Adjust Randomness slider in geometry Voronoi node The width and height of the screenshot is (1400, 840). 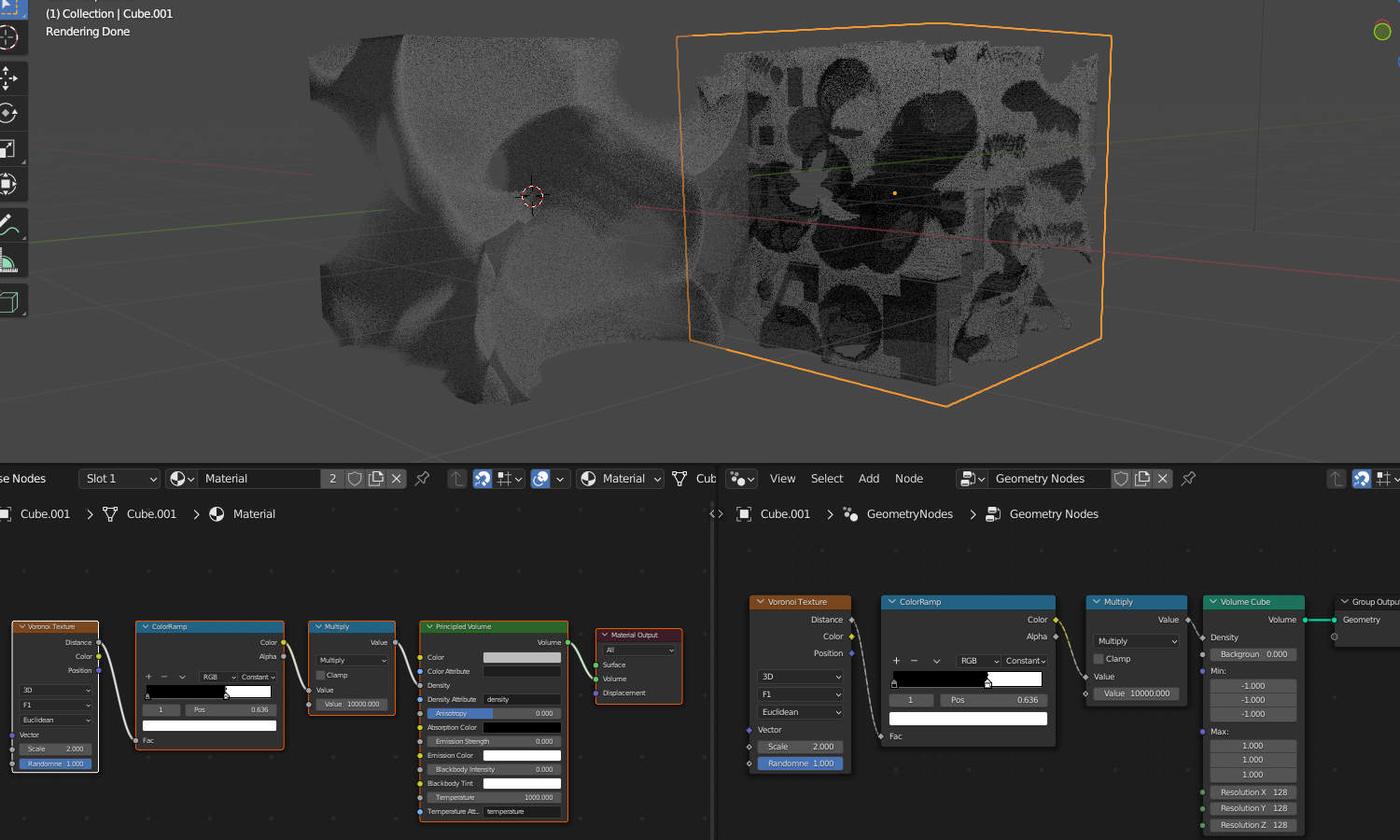coord(800,763)
